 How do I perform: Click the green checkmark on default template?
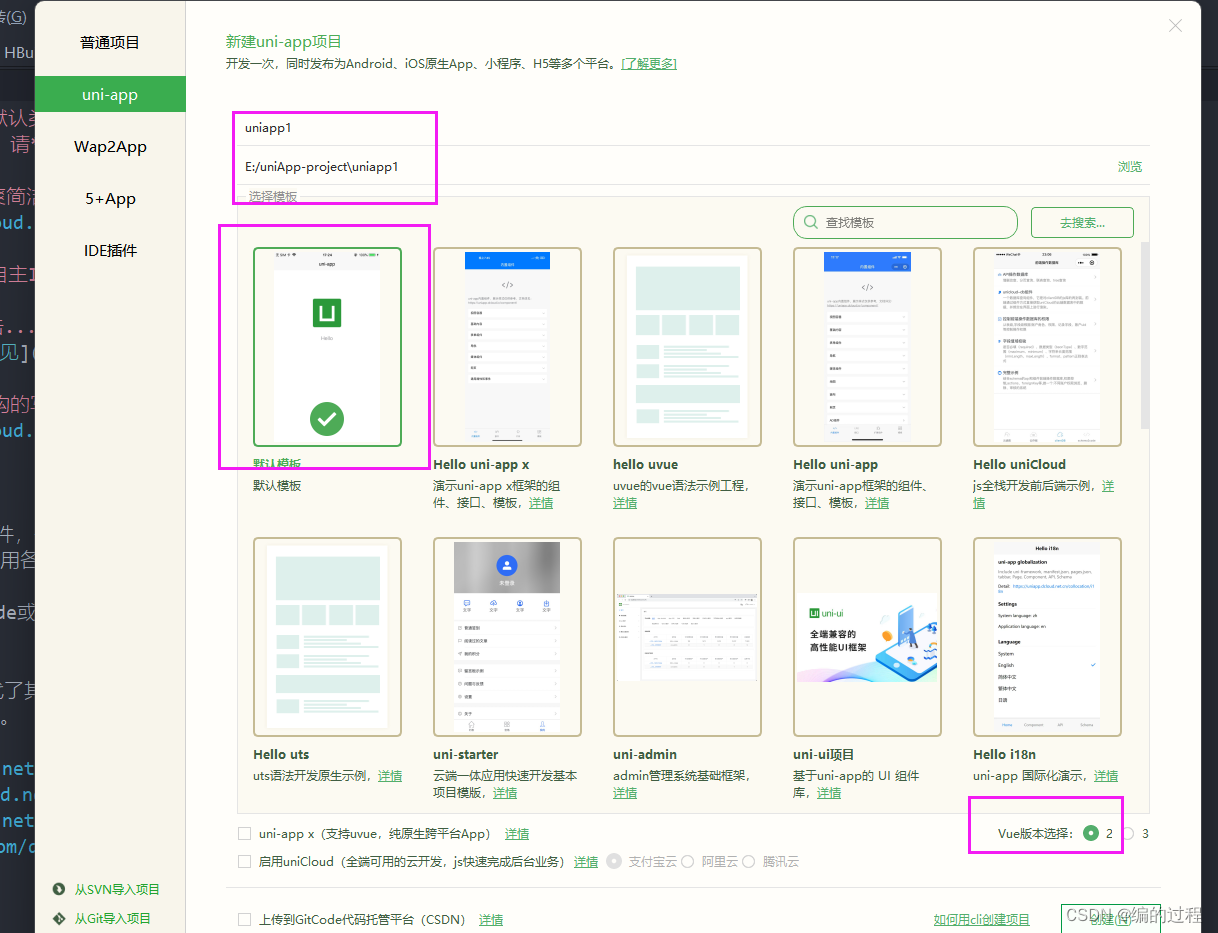click(x=327, y=418)
